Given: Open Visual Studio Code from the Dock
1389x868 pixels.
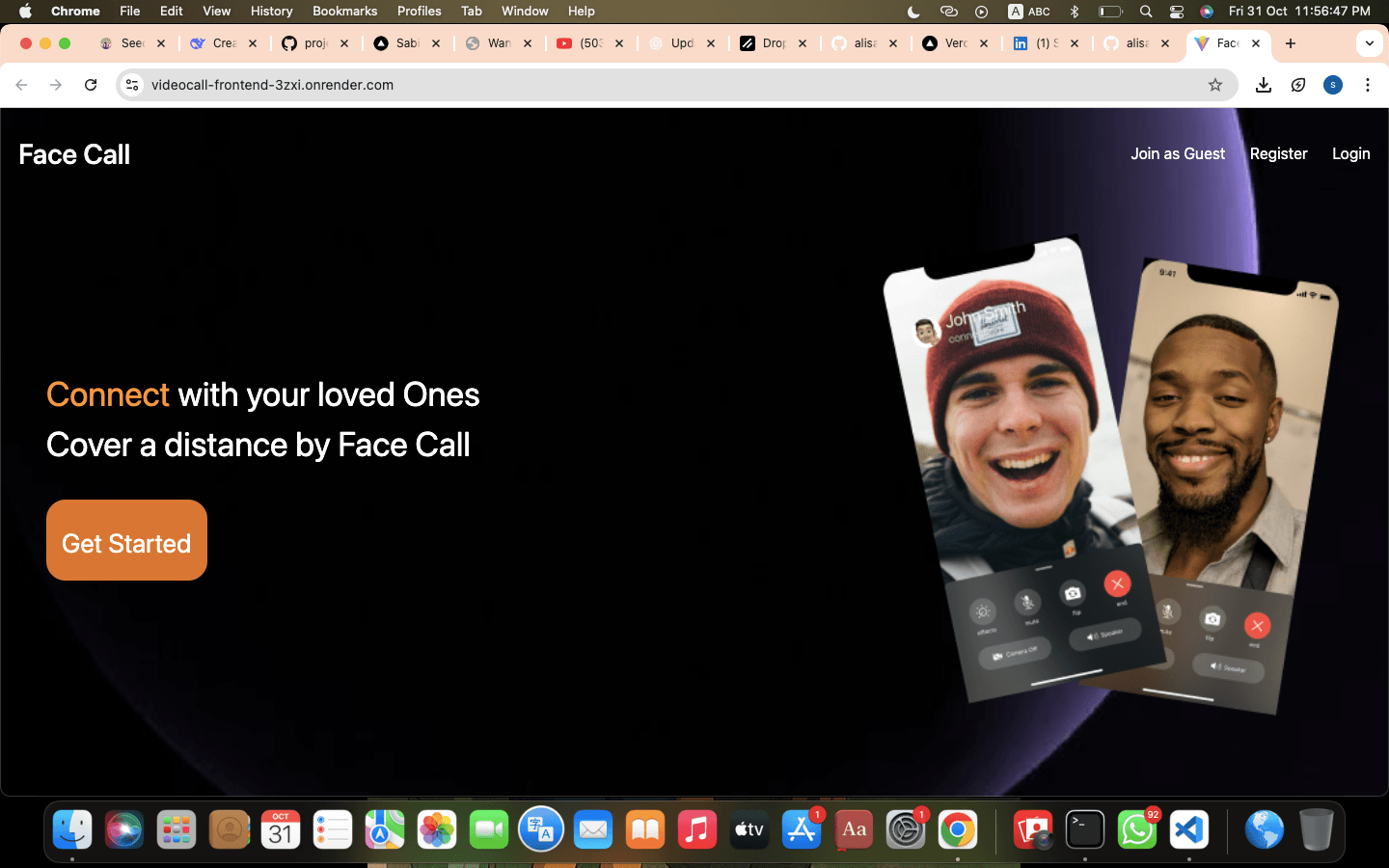Looking at the screenshot, I should click(1188, 829).
